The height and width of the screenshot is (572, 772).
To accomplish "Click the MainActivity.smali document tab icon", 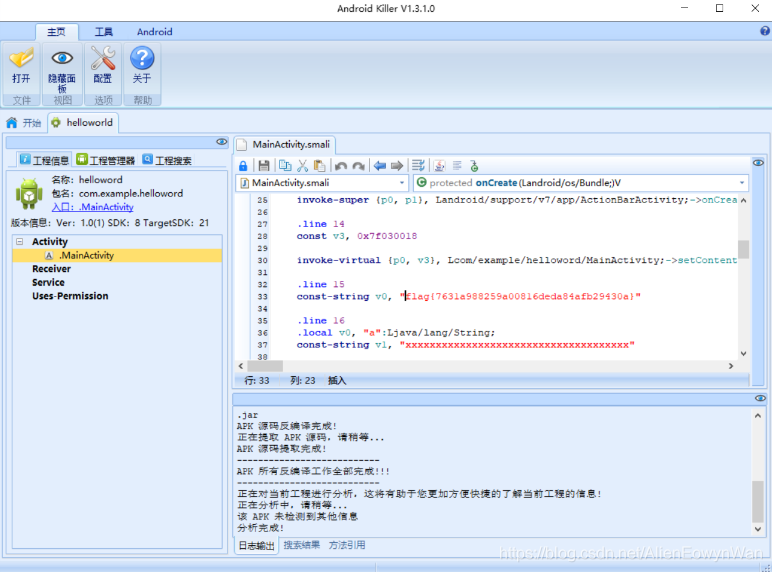I will [x=241, y=145].
